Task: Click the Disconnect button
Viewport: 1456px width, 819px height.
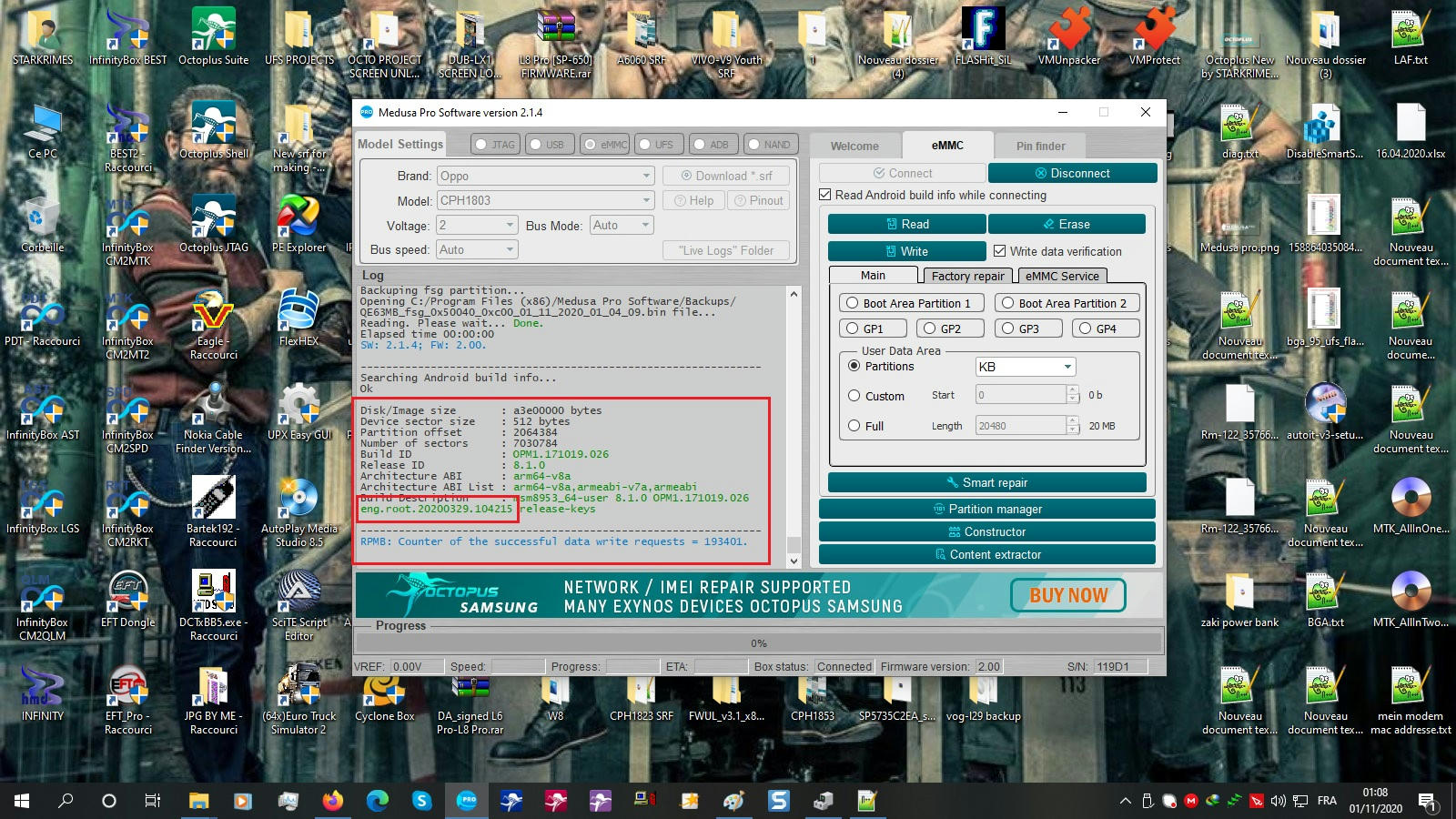Action: [x=1074, y=173]
